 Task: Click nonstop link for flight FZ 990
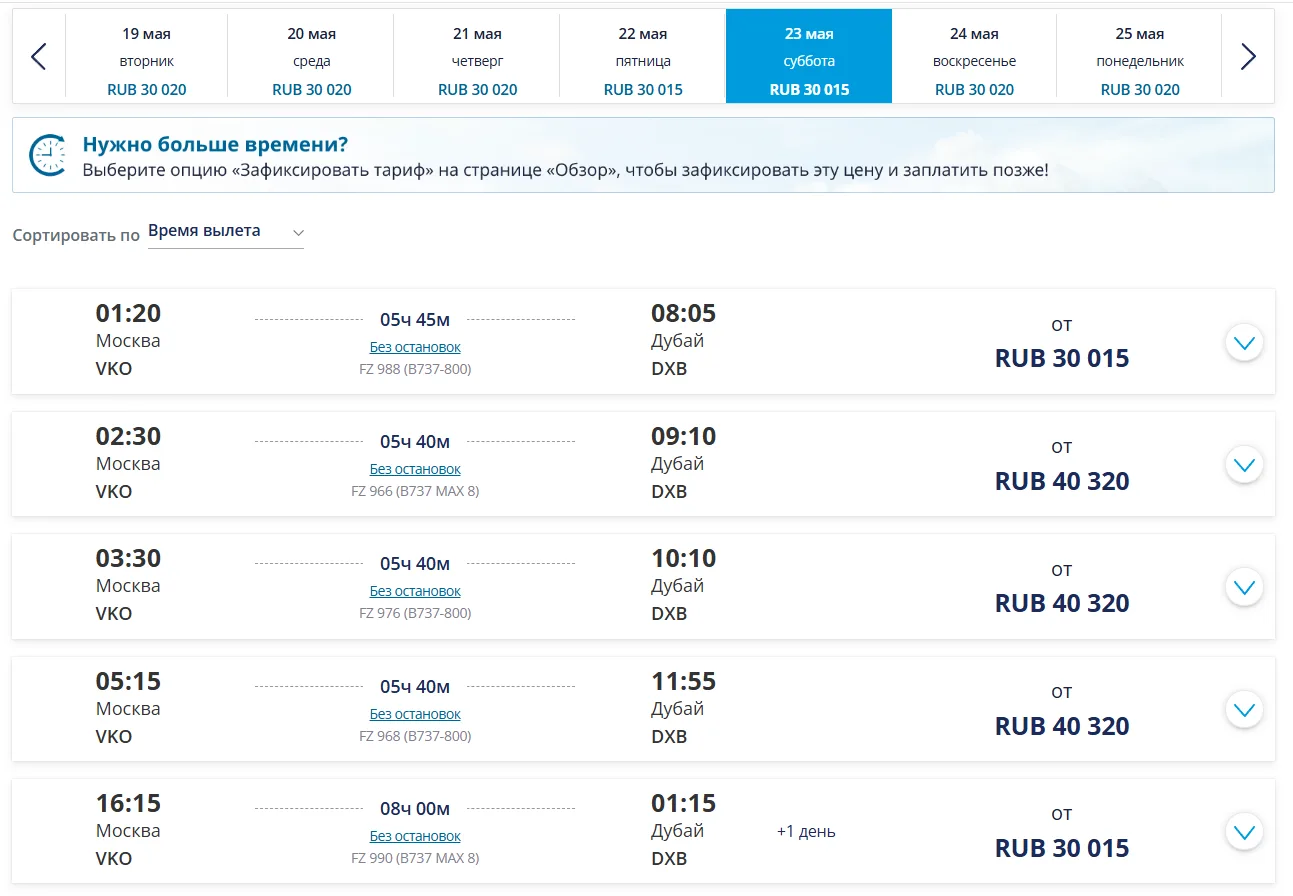click(415, 836)
